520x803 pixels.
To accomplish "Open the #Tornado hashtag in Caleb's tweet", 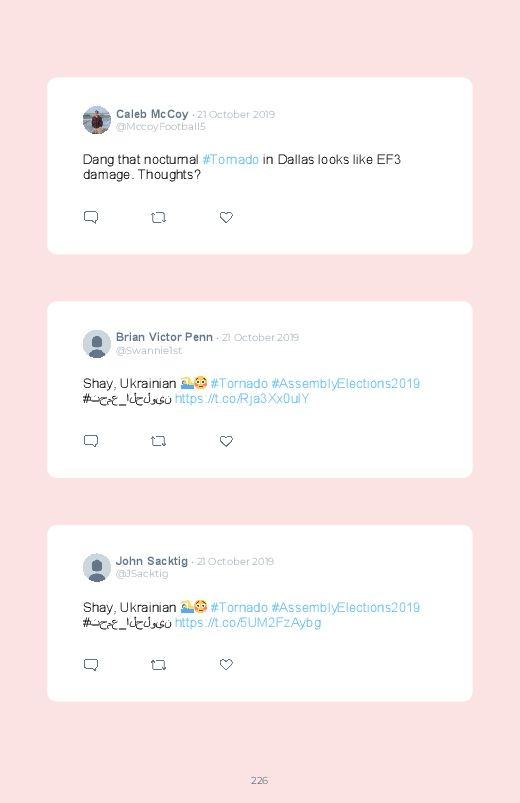I will click(x=231, y=160).
